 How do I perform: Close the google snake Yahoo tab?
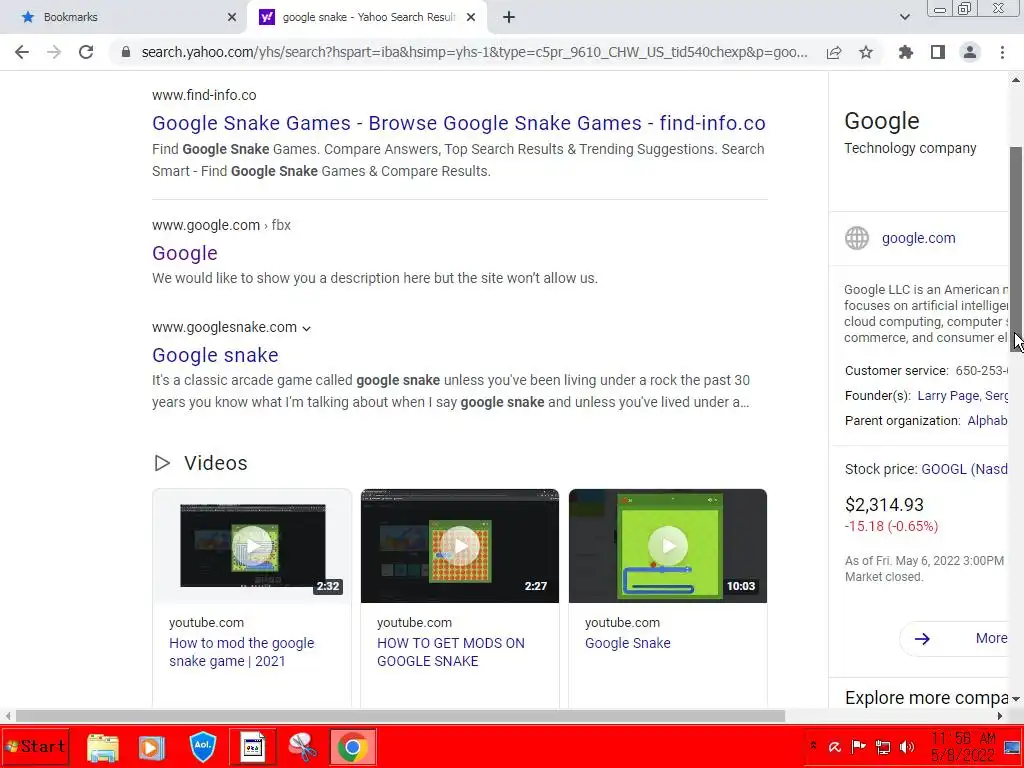pyautogui.click(x=471, y=18)
